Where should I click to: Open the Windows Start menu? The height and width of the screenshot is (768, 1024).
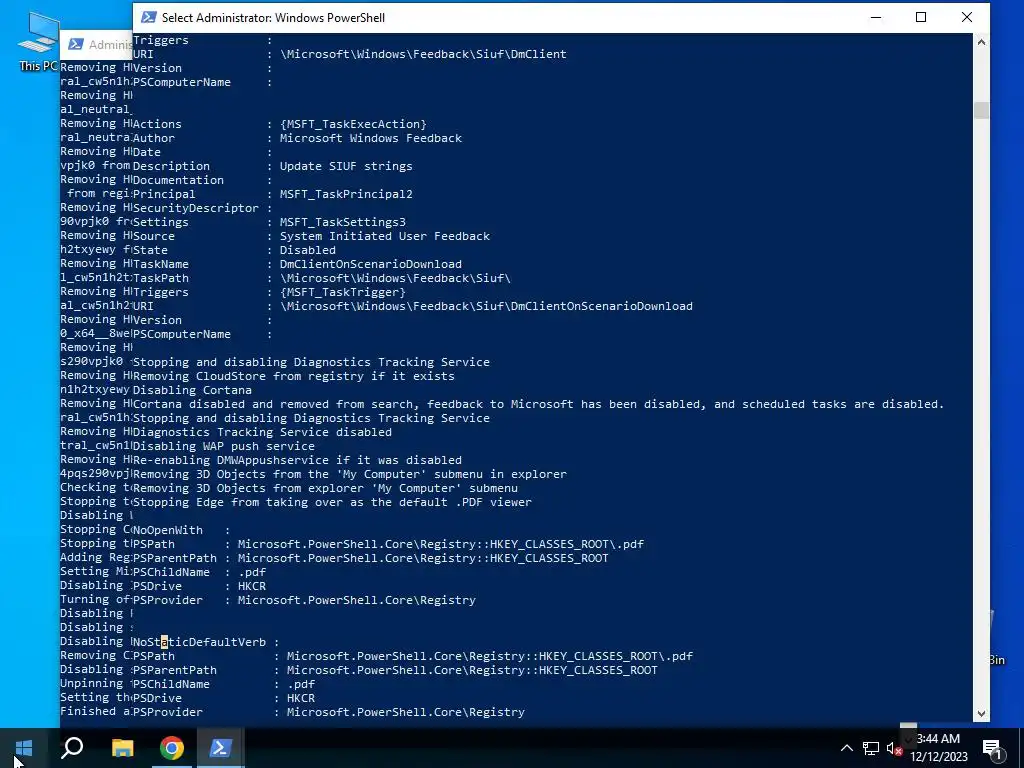click(x=24, y=748)
